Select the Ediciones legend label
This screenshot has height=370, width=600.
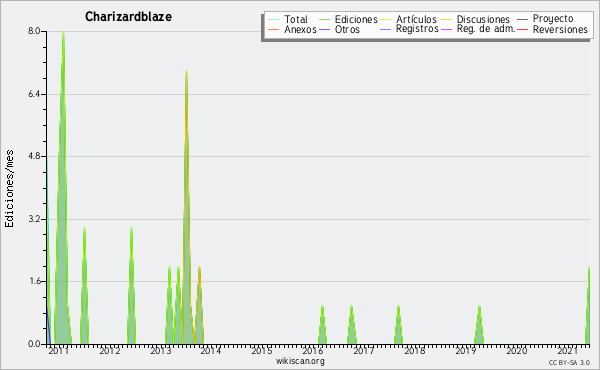point(356,19)
